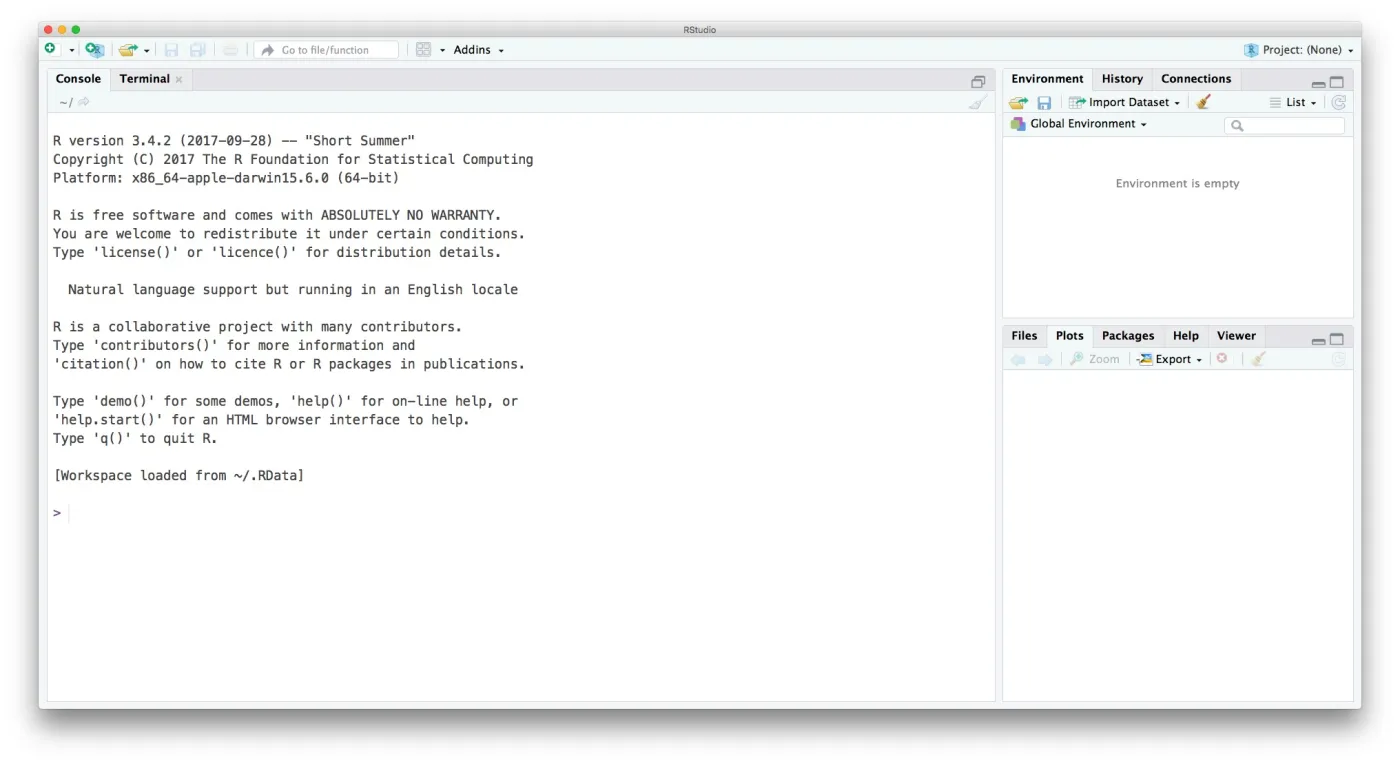Screen dimensions: 1400x764
Task: Close the Terminal tab
Action: click(179, 79)
